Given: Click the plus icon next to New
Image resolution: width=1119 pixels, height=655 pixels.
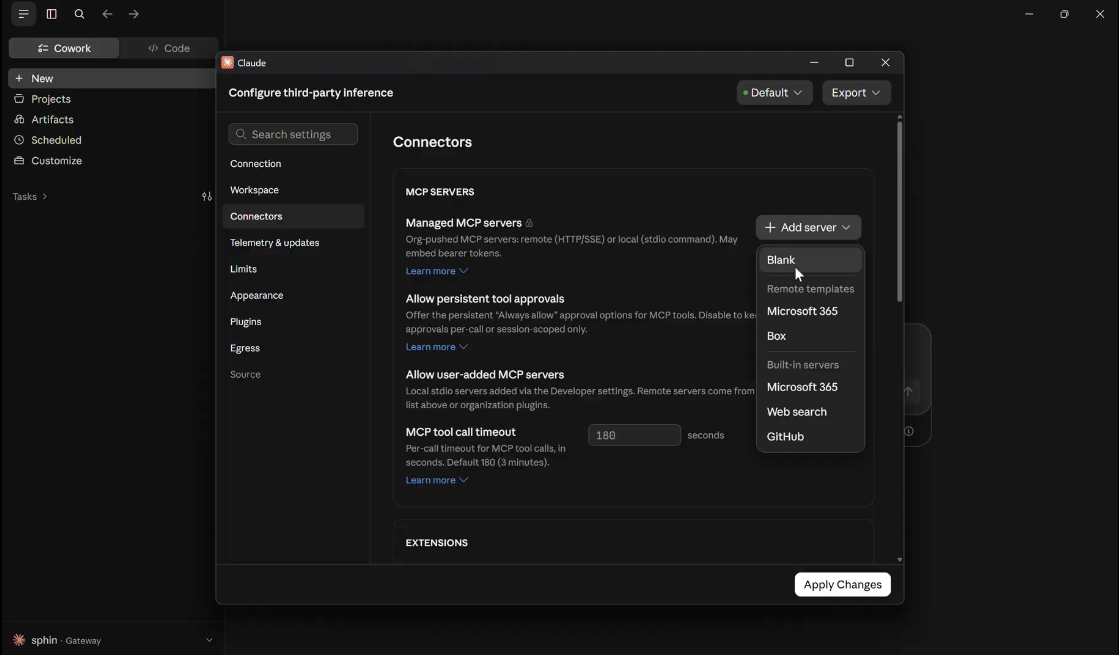Looking at the screenshot, I should coord(19,78).
